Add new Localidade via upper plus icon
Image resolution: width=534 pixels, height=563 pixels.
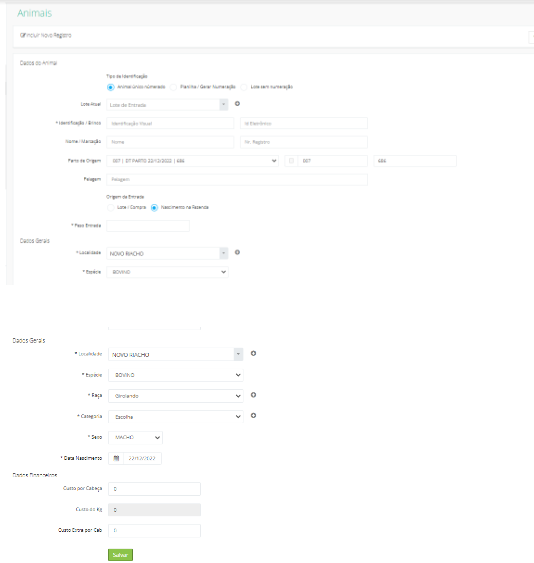[x=237, y=252]
